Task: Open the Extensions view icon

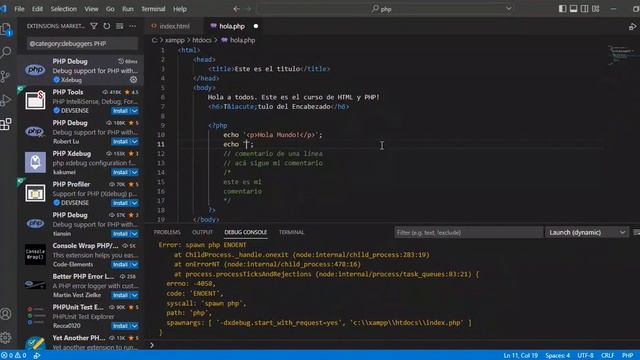Action: coord(6,124)
